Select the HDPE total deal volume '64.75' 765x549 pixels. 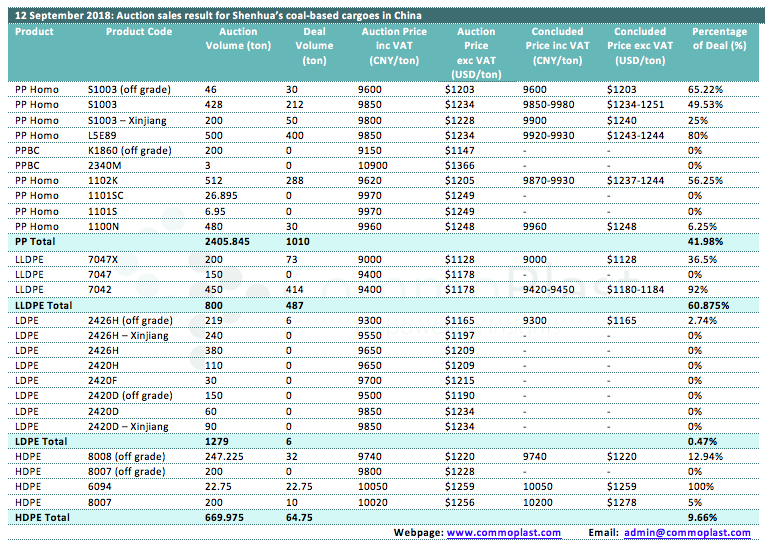[x=299, y=517]
